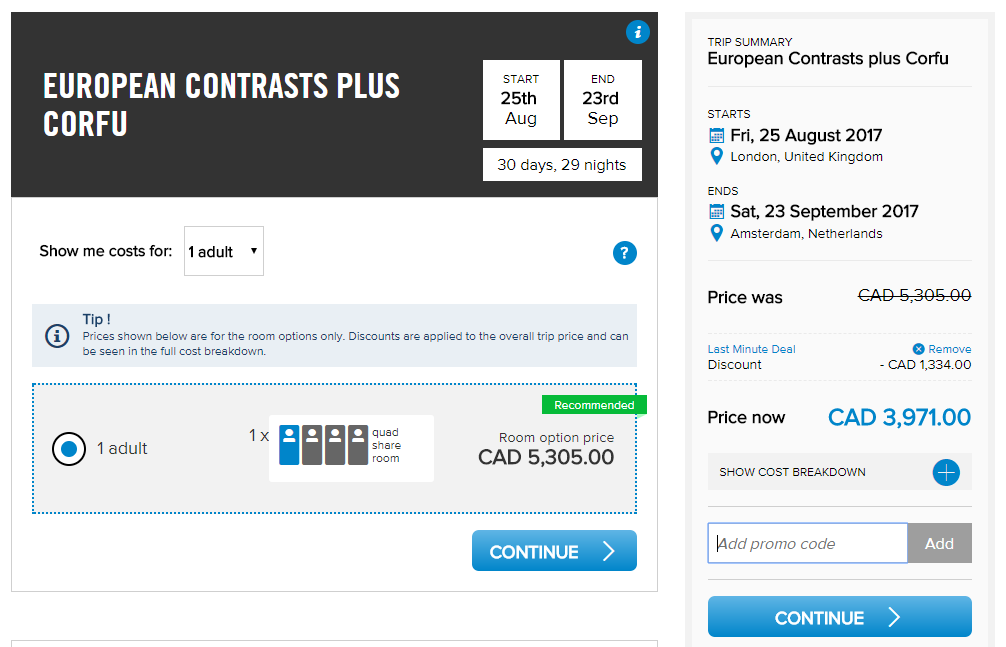The width and height of the screenshot is (1006, 647).
Task: Click the green Recommended badge
Action: [594, 405]
